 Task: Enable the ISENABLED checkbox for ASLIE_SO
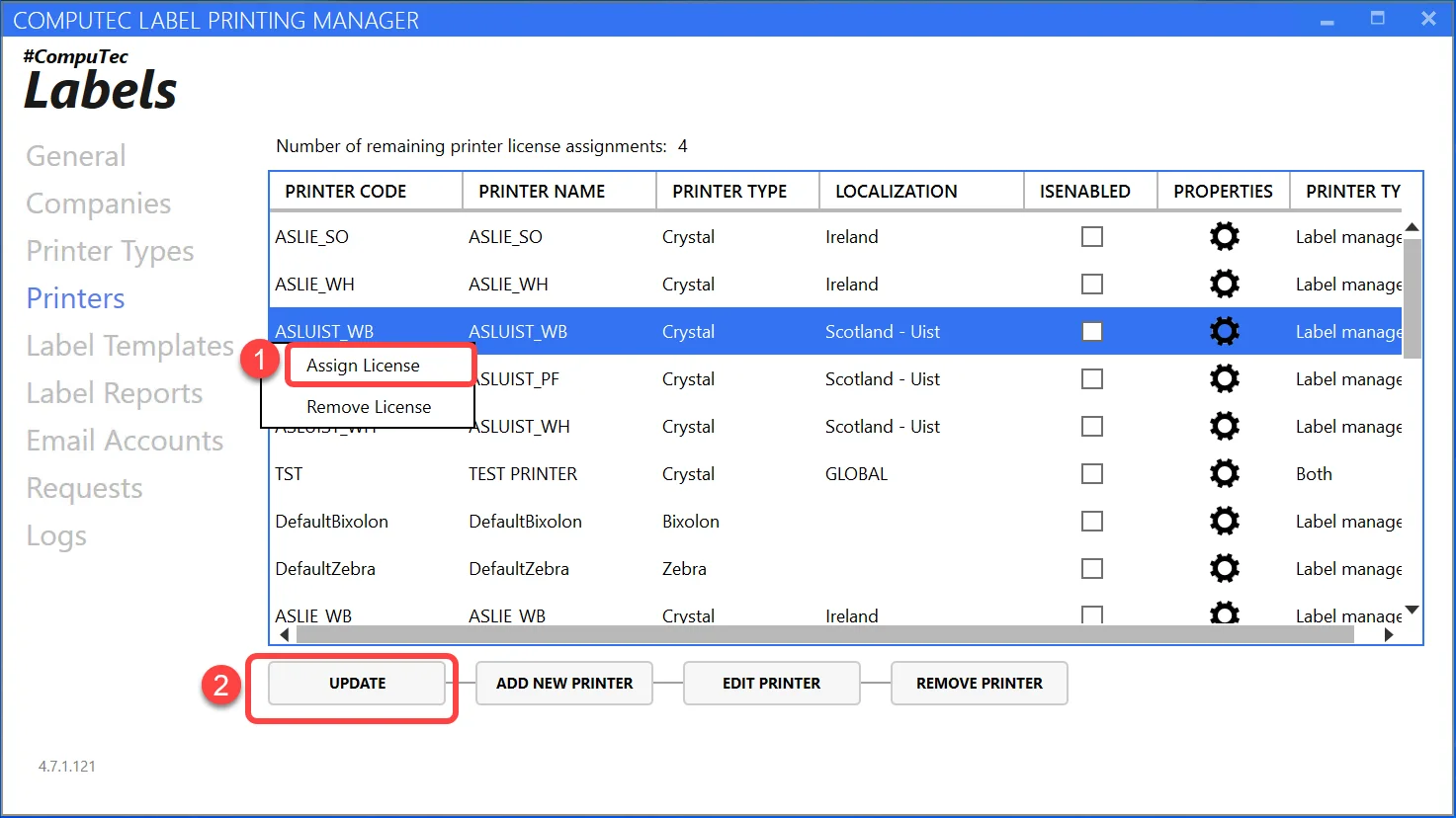[1091, 236]
